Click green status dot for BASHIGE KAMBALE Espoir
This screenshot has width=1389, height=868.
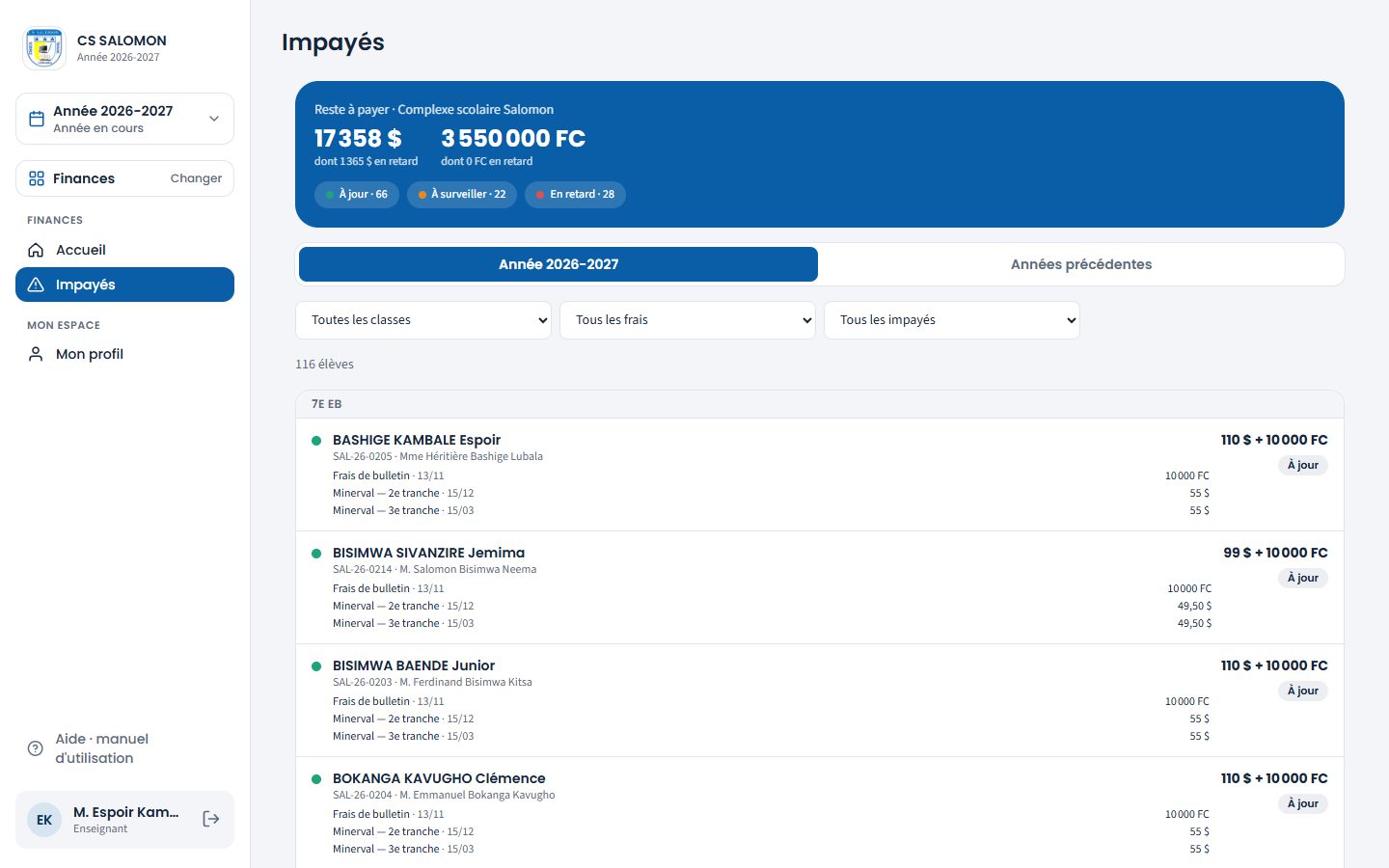pos(315,441)
